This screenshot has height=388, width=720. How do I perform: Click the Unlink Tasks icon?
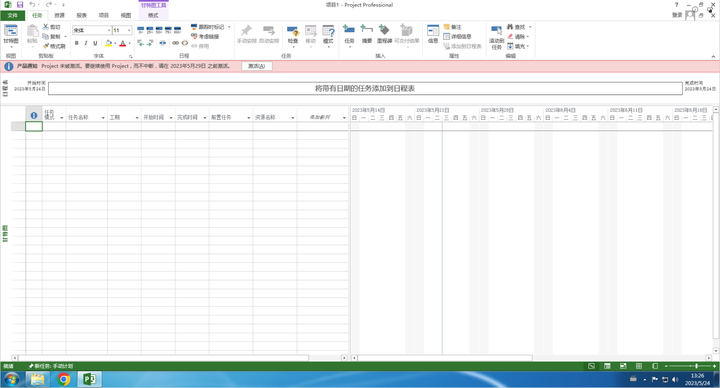coord(185,43)
